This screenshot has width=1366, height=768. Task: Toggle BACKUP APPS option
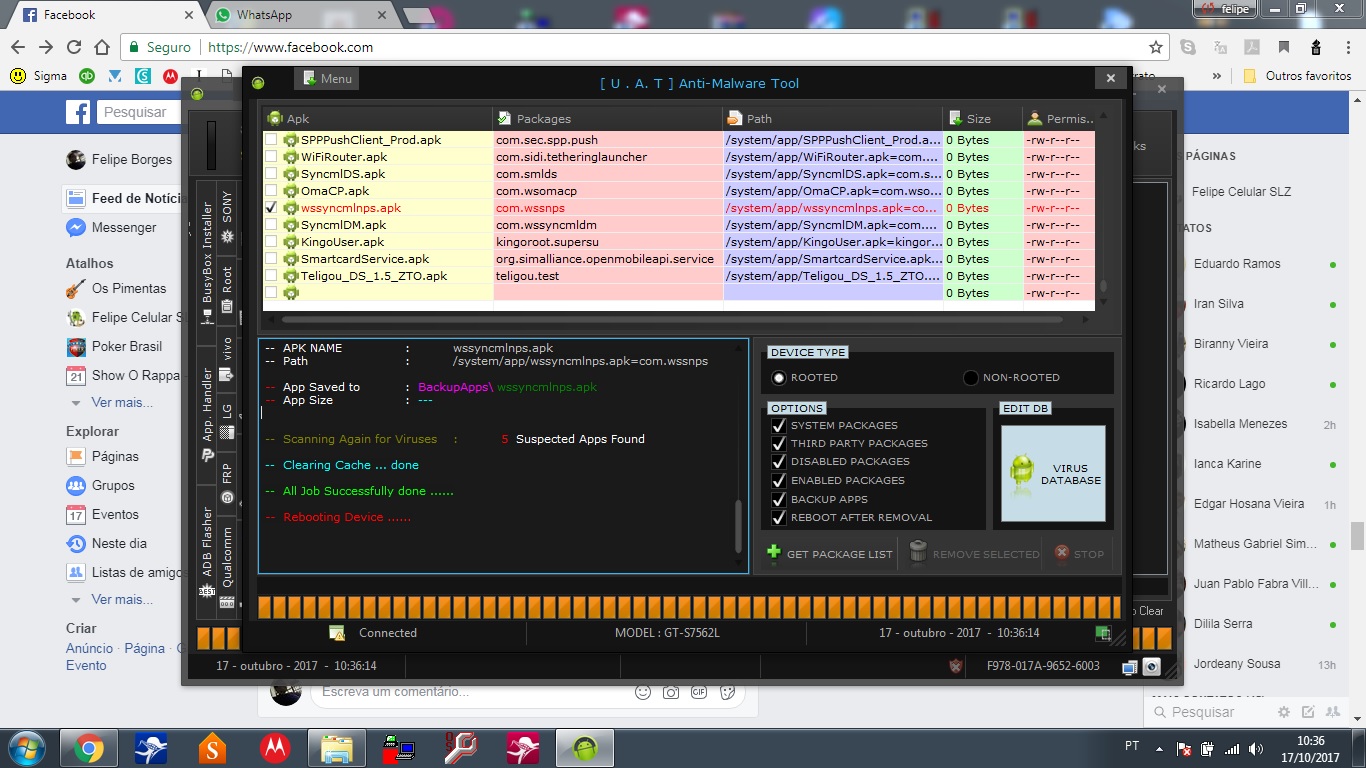779,499
